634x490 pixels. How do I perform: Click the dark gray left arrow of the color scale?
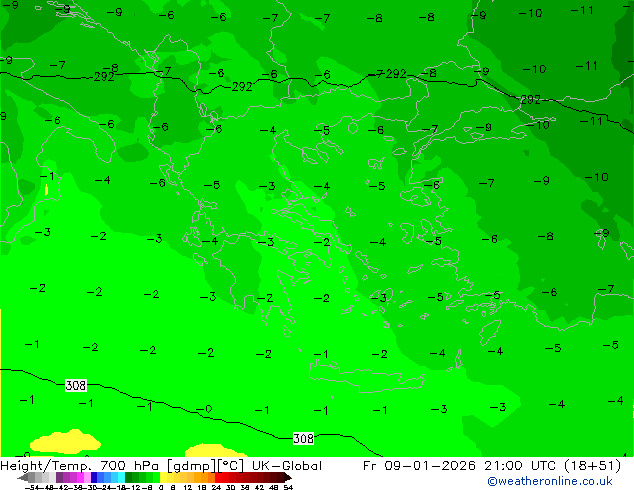coord(23,477)
